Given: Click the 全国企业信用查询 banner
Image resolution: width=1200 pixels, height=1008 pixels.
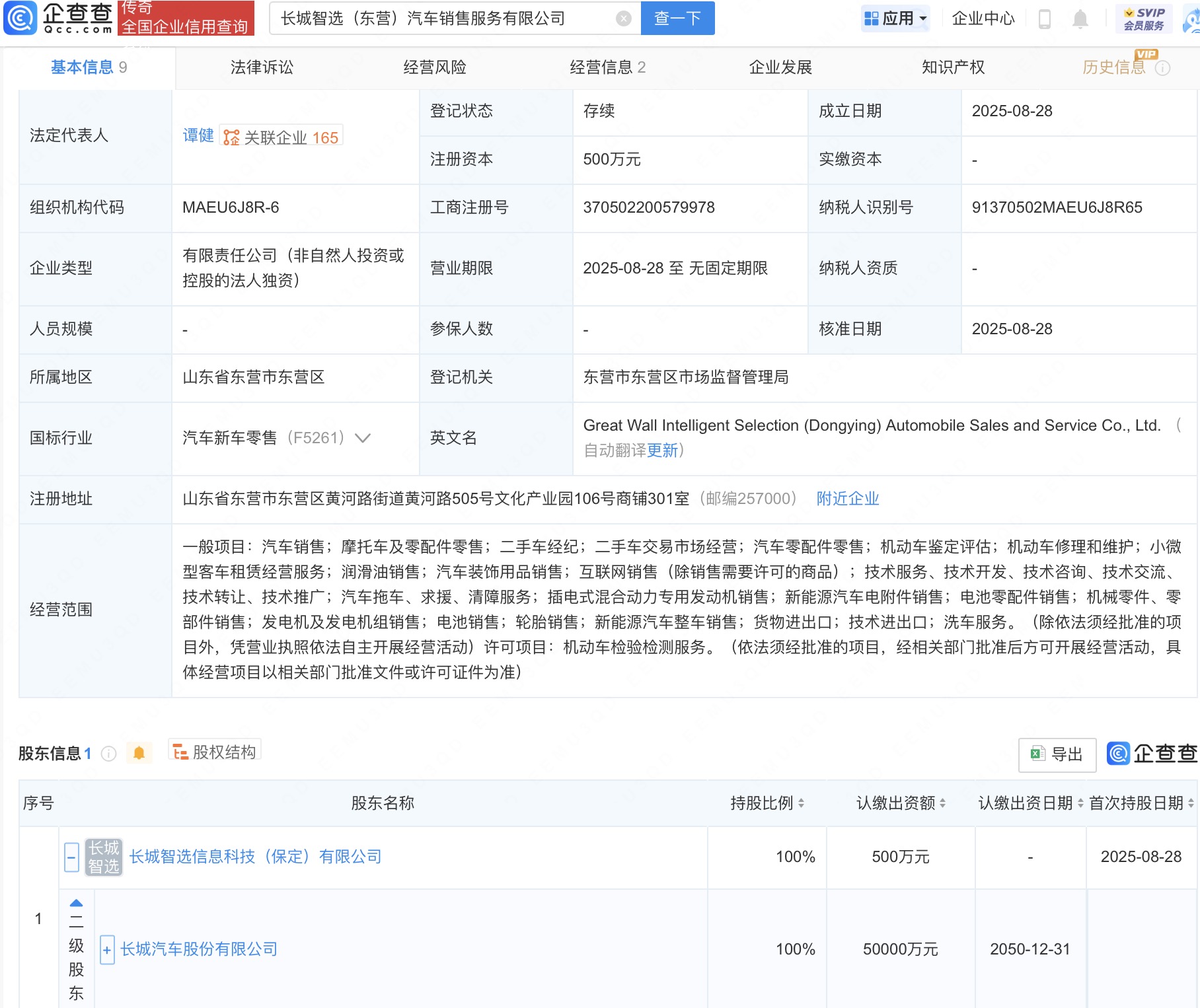Looking at the screenshot, I should (x=186, y=18).
